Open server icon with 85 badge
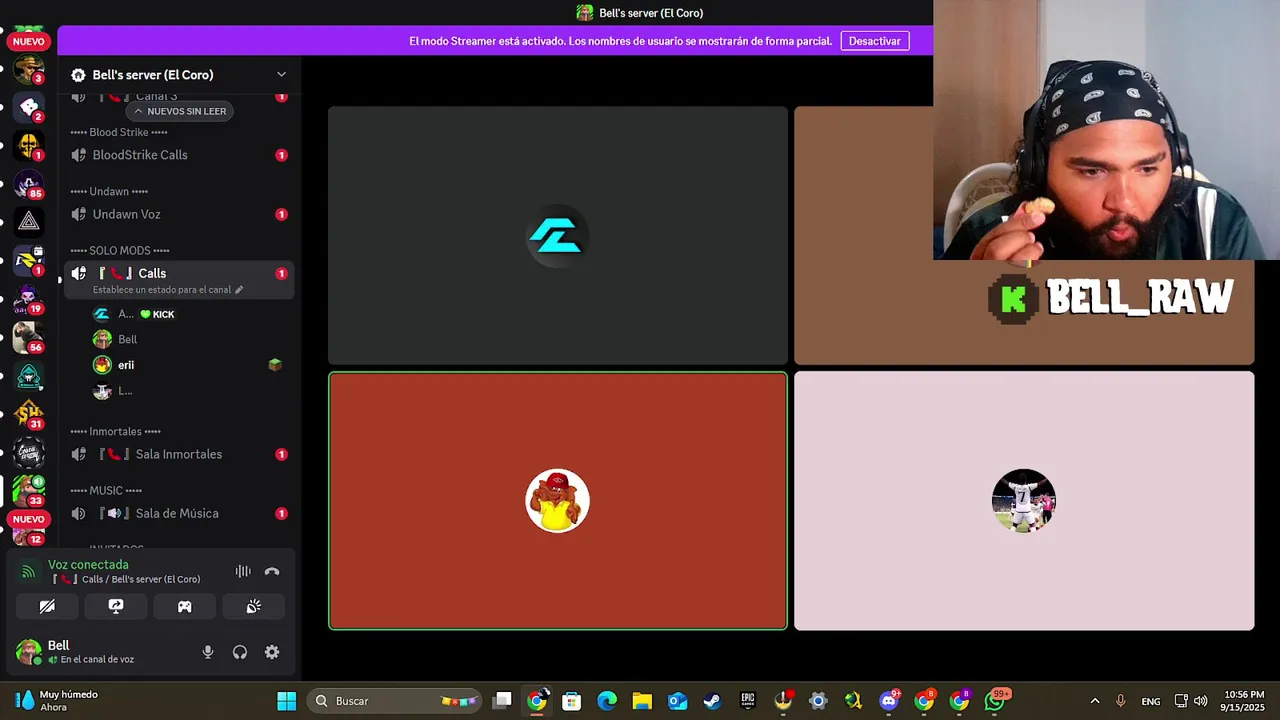The width and height of the screenshot is (1280, 720). coord(28,184)
